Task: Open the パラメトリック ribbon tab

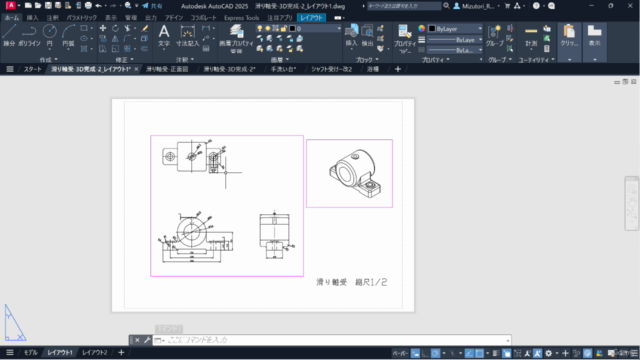Action: pyautogui.click(x=82, y=18)
